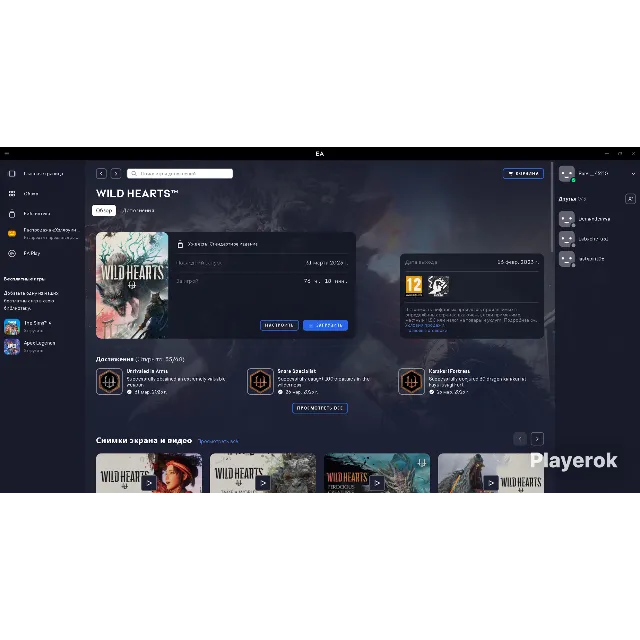Show next screenshots with right carousel arrow

point(537,439)
